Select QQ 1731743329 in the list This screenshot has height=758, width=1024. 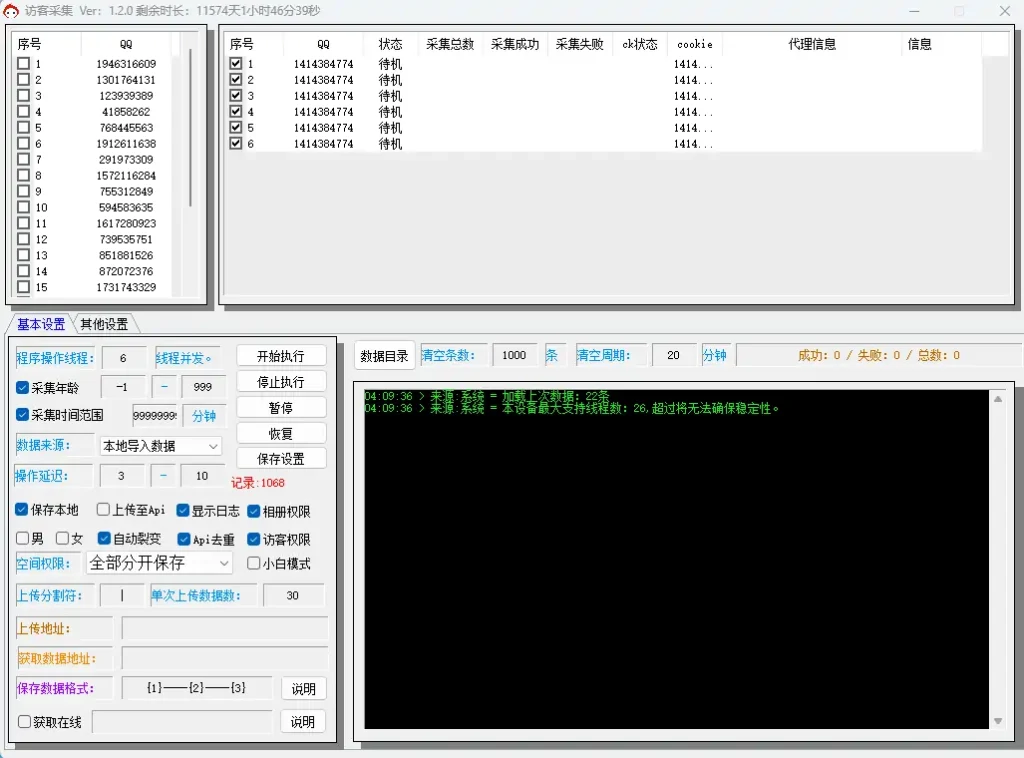click(x=126, y=287)
